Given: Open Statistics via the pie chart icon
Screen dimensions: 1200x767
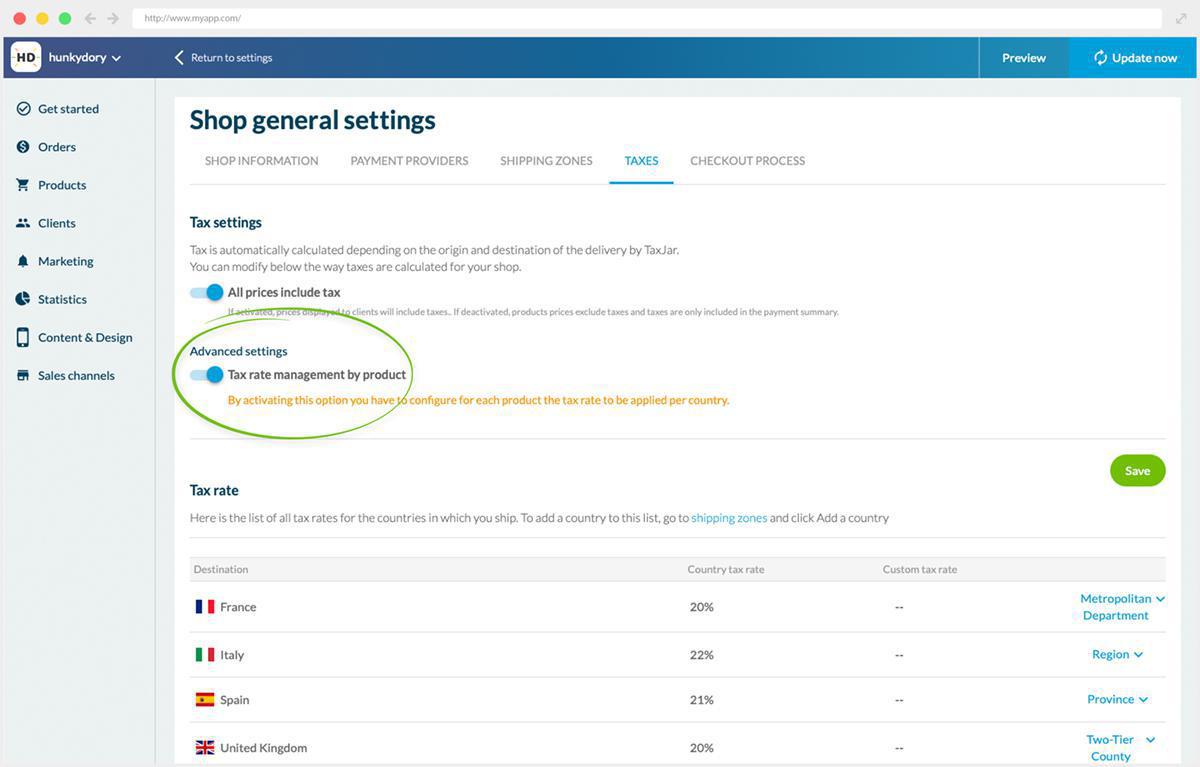Looking at the screenshot, I should pyautogui.click(x=23, y=299).
